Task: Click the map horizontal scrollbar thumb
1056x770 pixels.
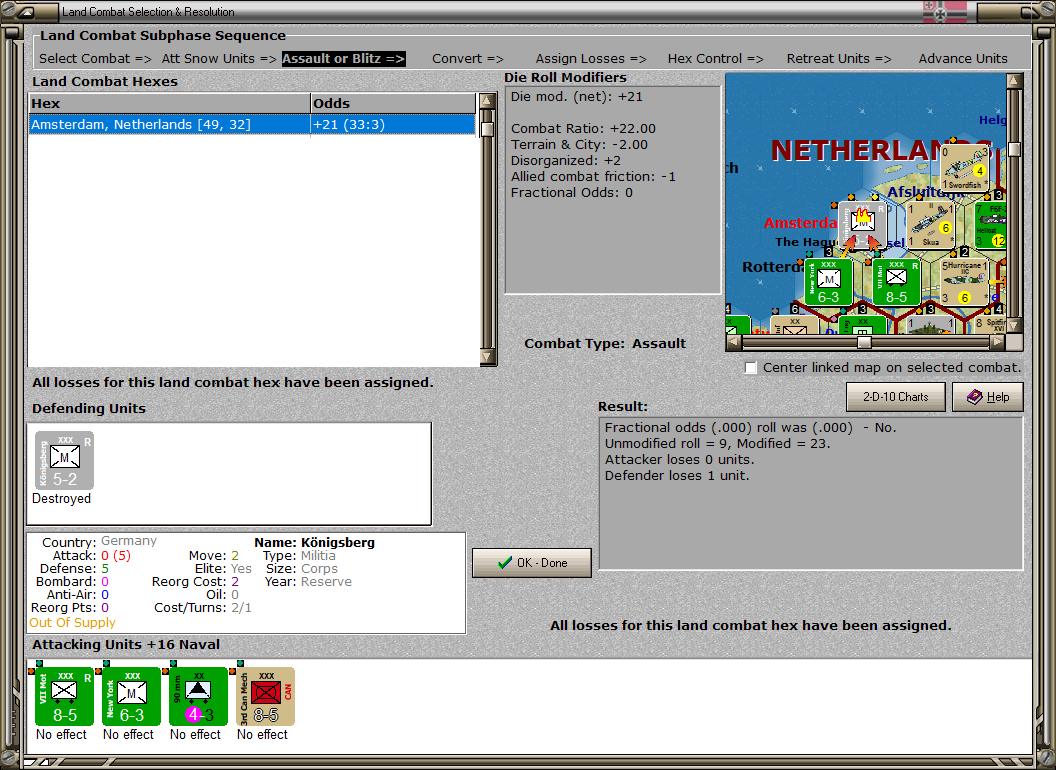Action: point(864,342)
